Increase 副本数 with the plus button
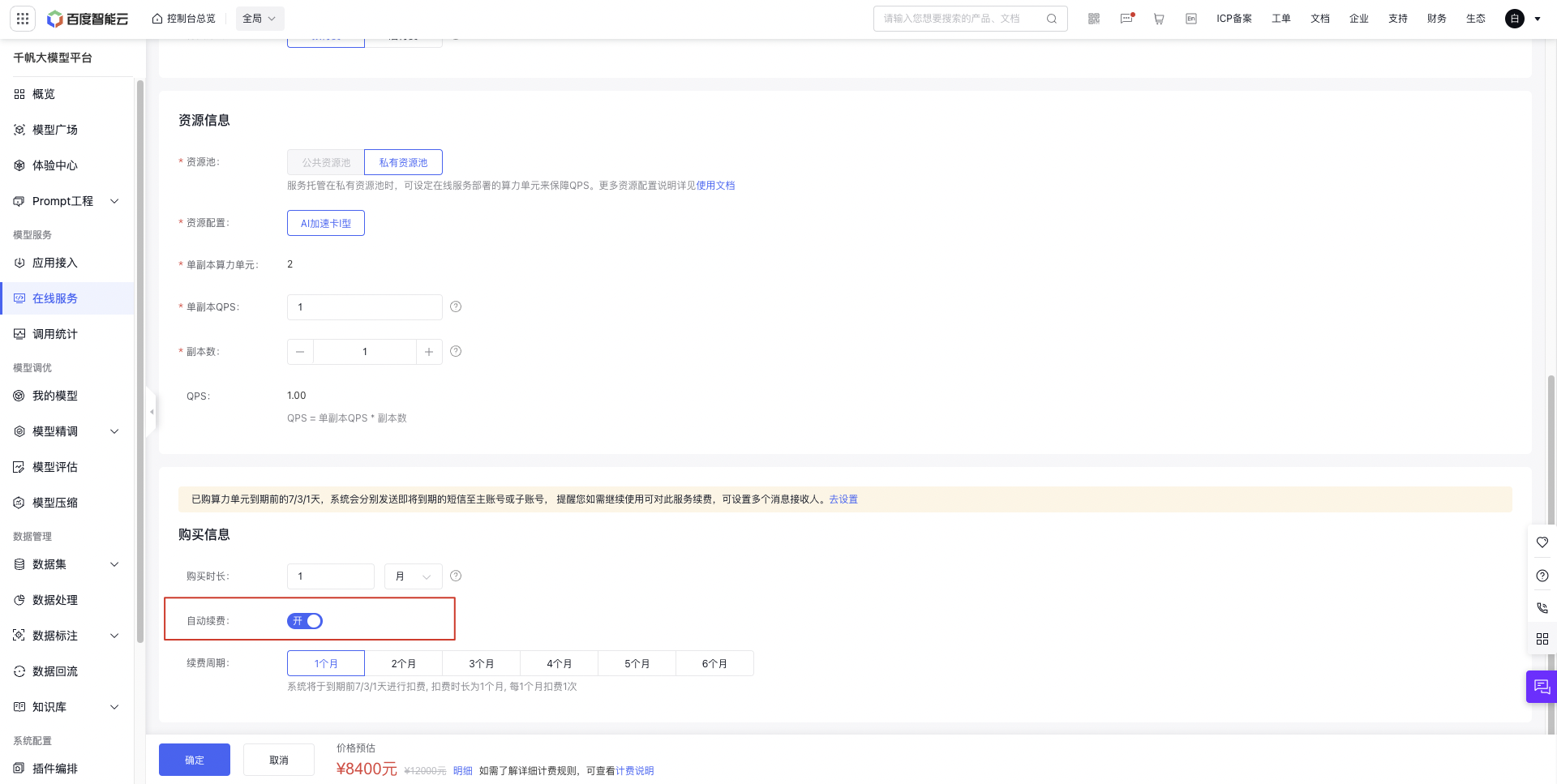1557x784 pixels. tap(429, 352)
